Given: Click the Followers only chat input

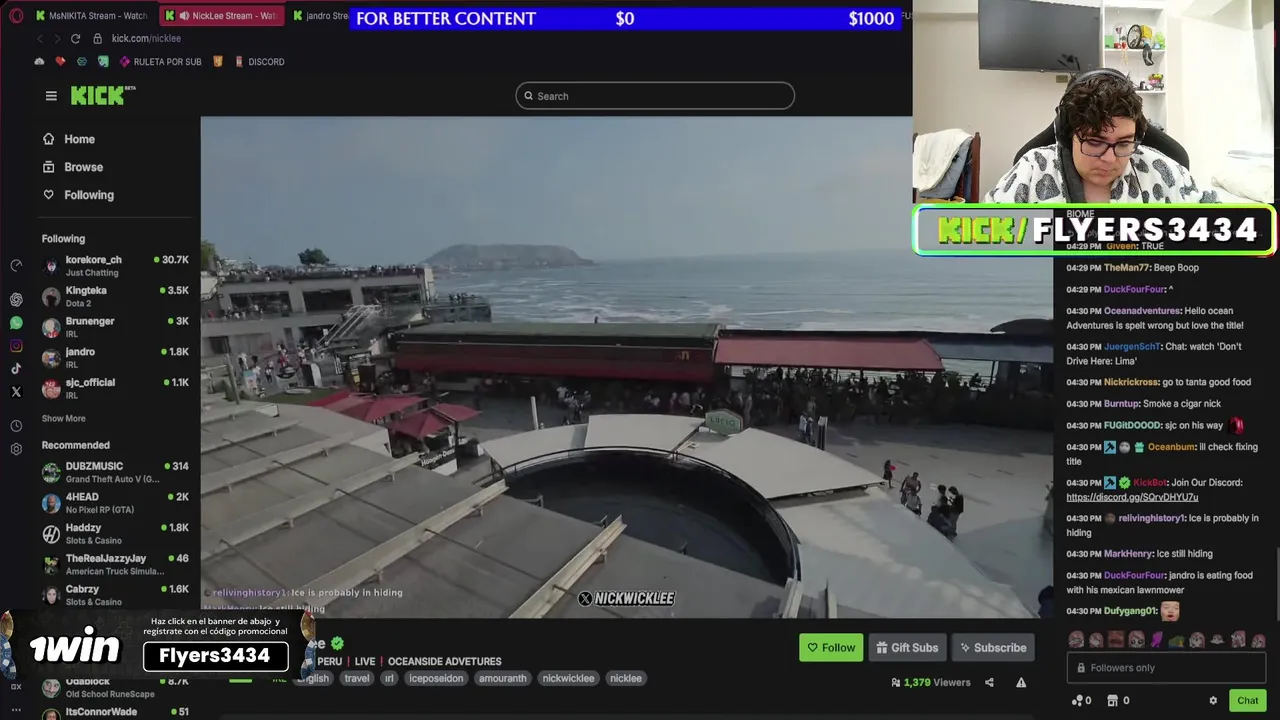Looking at the screenshot, I should [x=1166, y=668].
